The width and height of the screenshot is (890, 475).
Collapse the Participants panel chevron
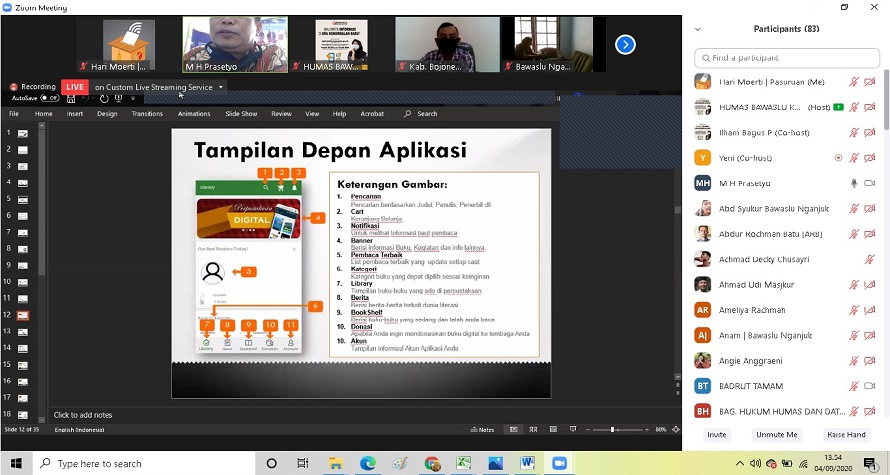pyautogui.click(x=698, y=29)
